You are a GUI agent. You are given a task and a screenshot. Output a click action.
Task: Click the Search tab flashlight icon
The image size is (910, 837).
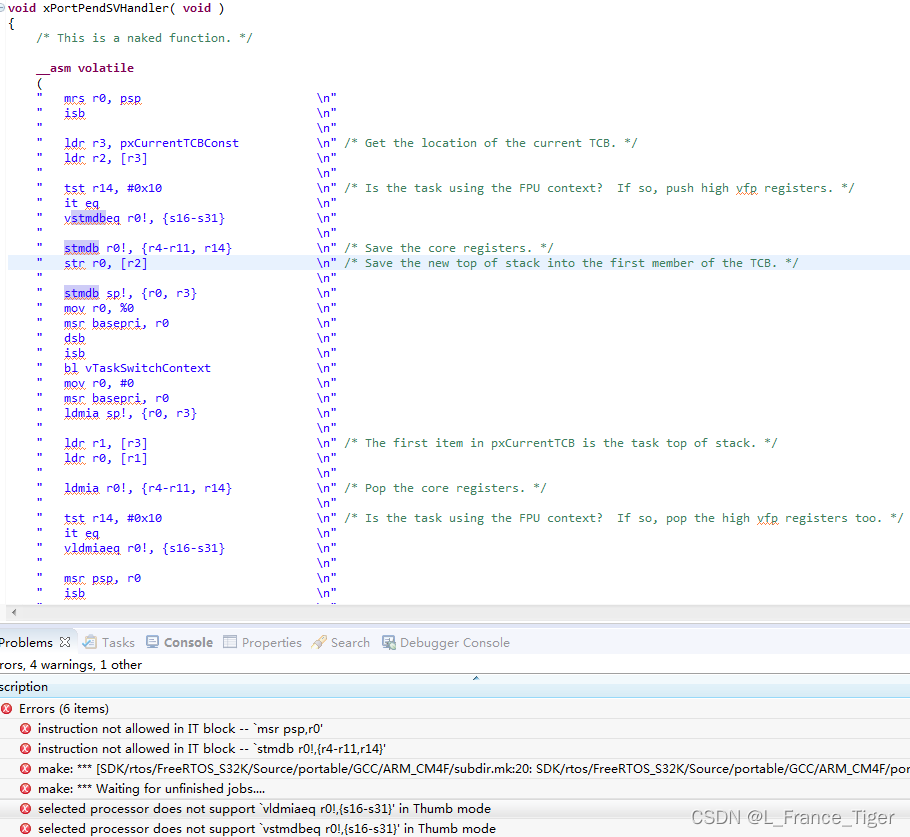(x=319, y=642)
